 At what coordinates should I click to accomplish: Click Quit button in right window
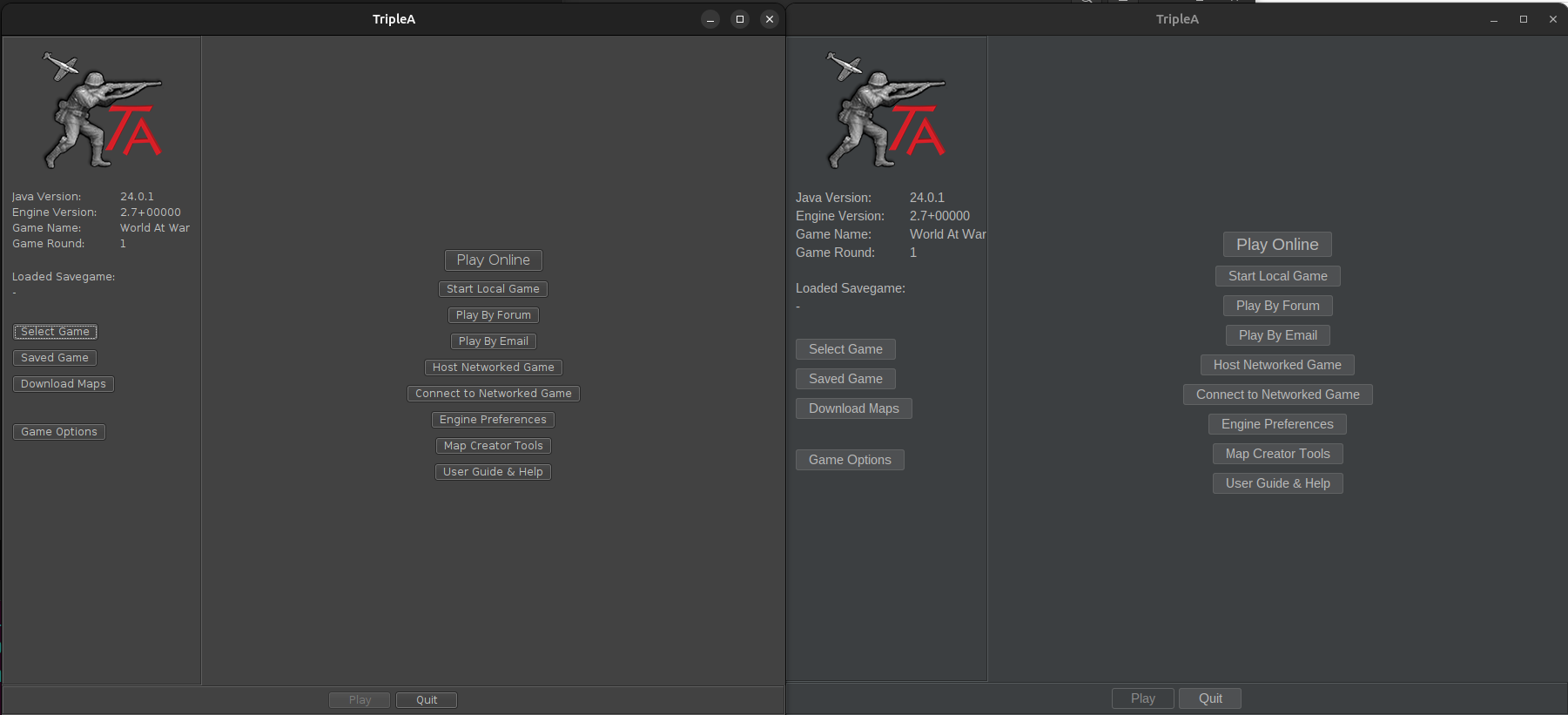[x=1210, y=698]
